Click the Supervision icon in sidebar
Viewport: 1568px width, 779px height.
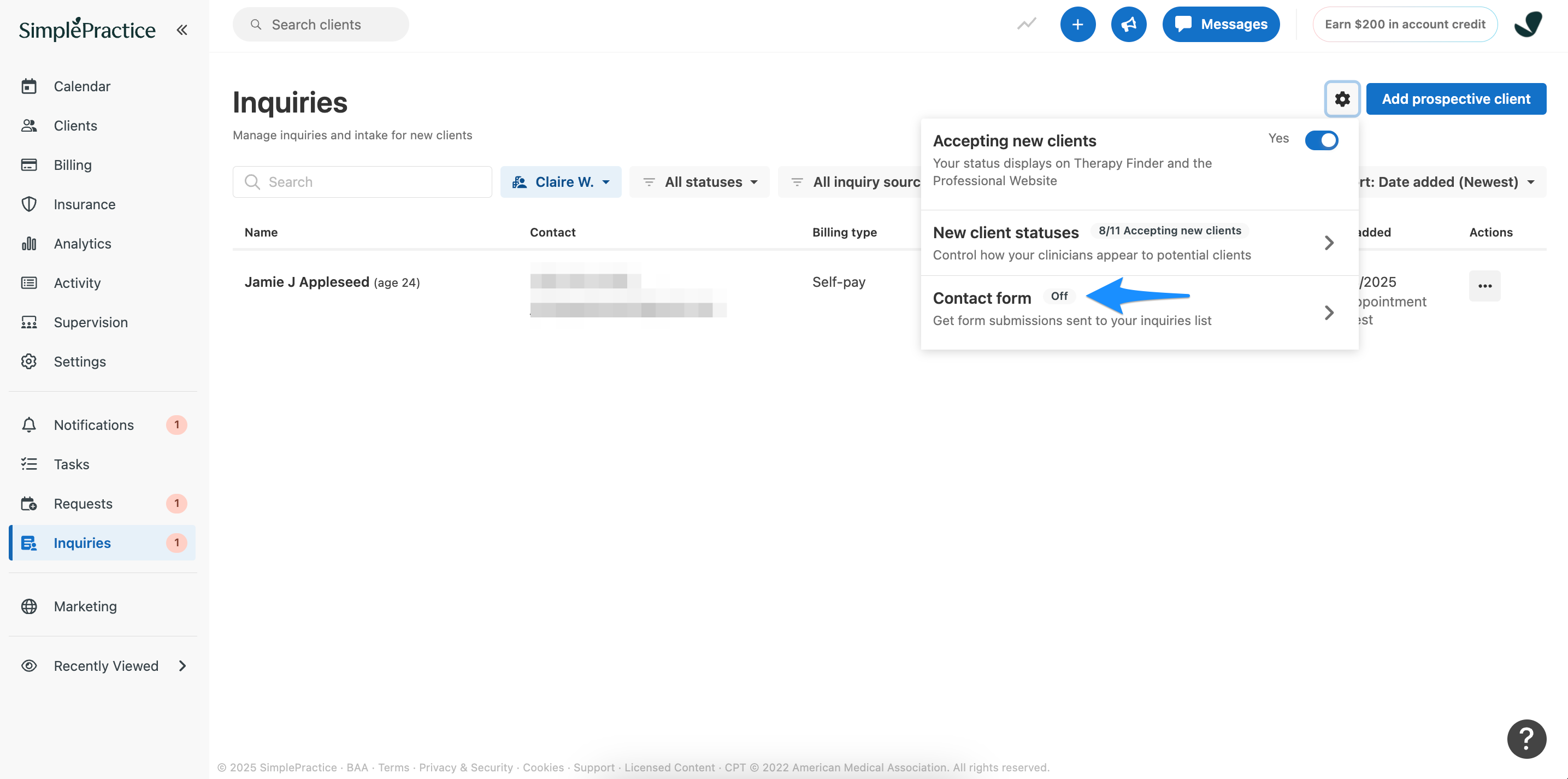point(28,322)
